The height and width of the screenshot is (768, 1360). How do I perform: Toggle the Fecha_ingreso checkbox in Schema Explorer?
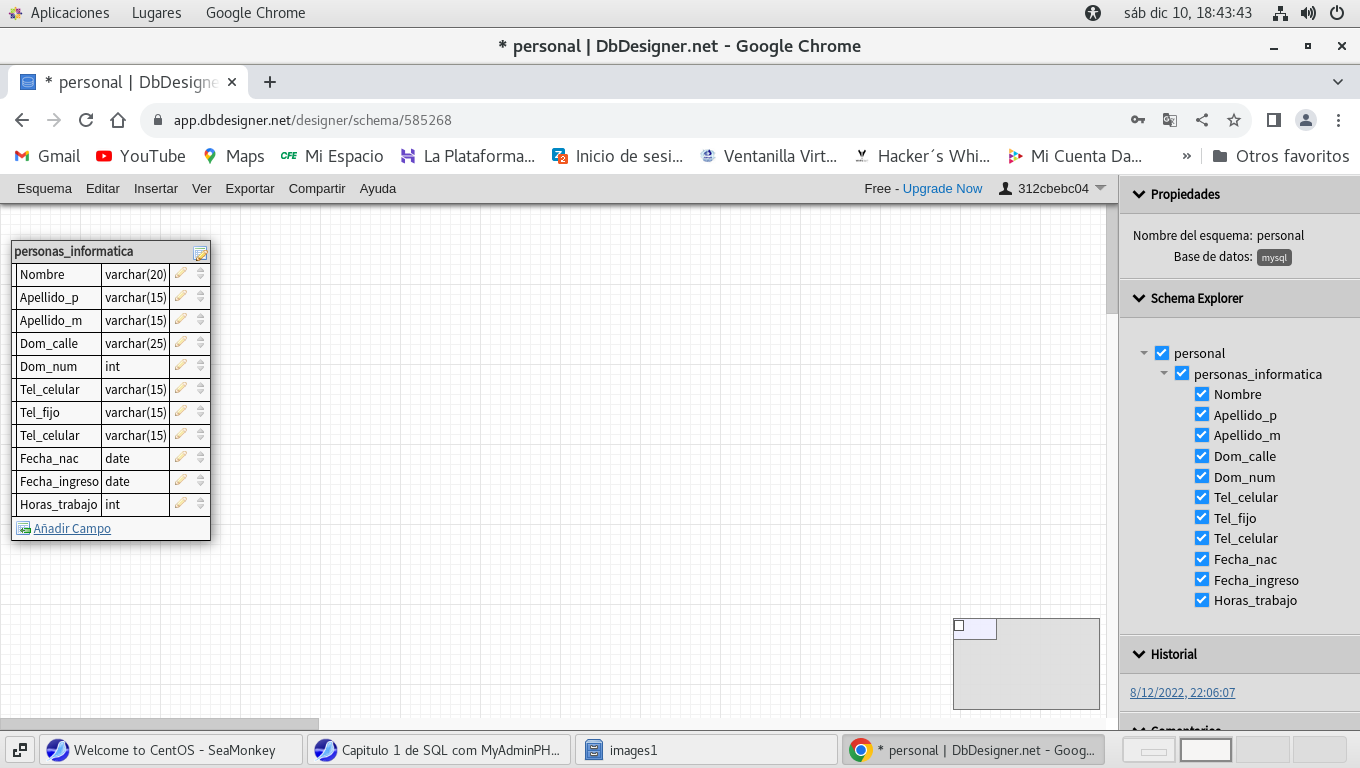[1202, 580]
